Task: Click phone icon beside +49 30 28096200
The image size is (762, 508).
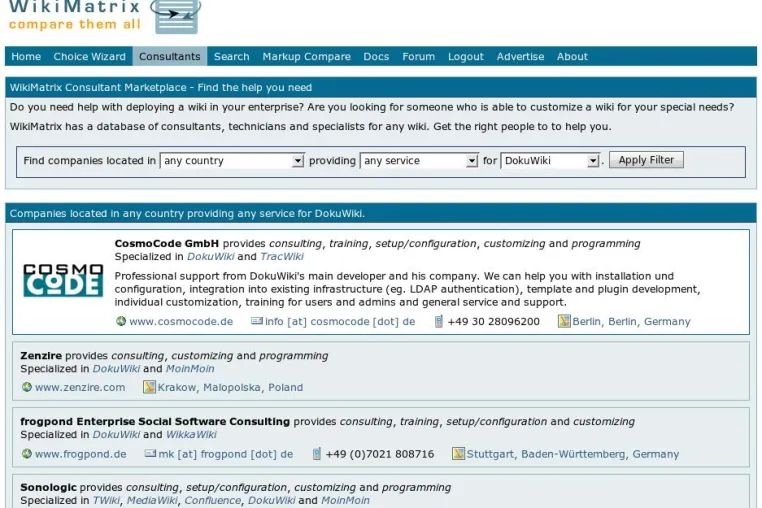Action: click(x=438, y=321)
